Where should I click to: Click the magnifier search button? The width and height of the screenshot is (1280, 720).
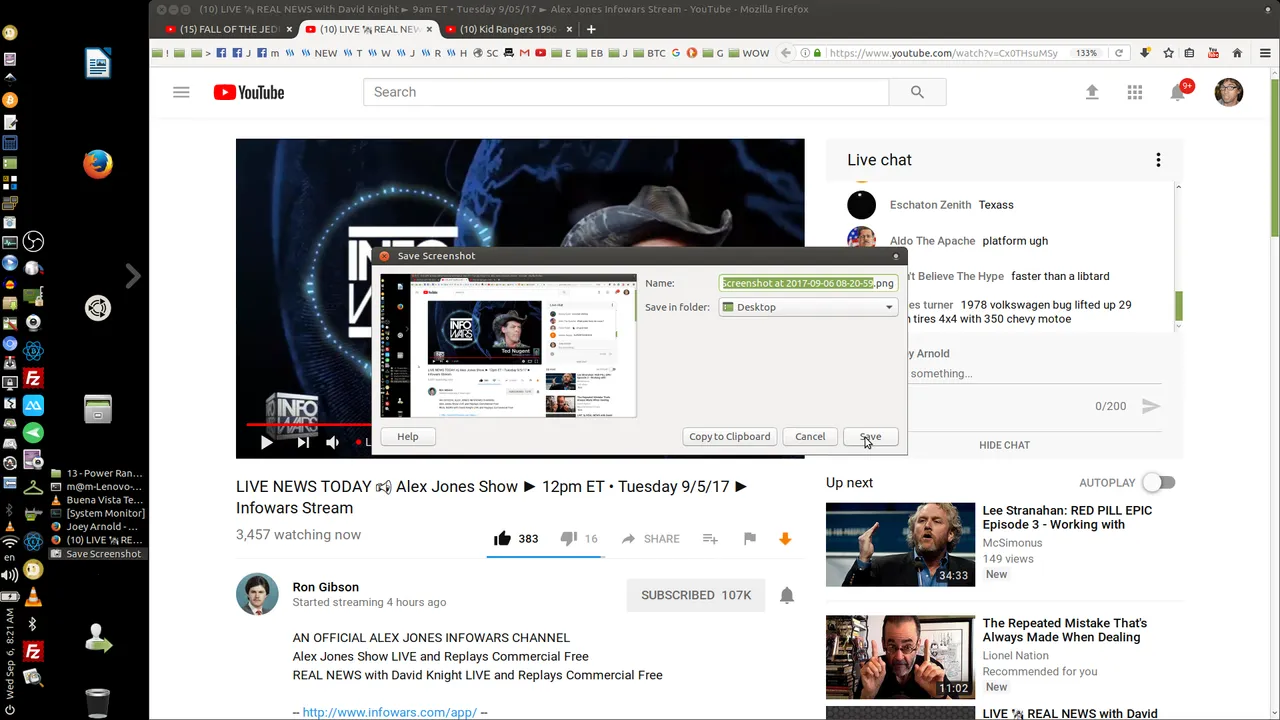coord(917,92)
